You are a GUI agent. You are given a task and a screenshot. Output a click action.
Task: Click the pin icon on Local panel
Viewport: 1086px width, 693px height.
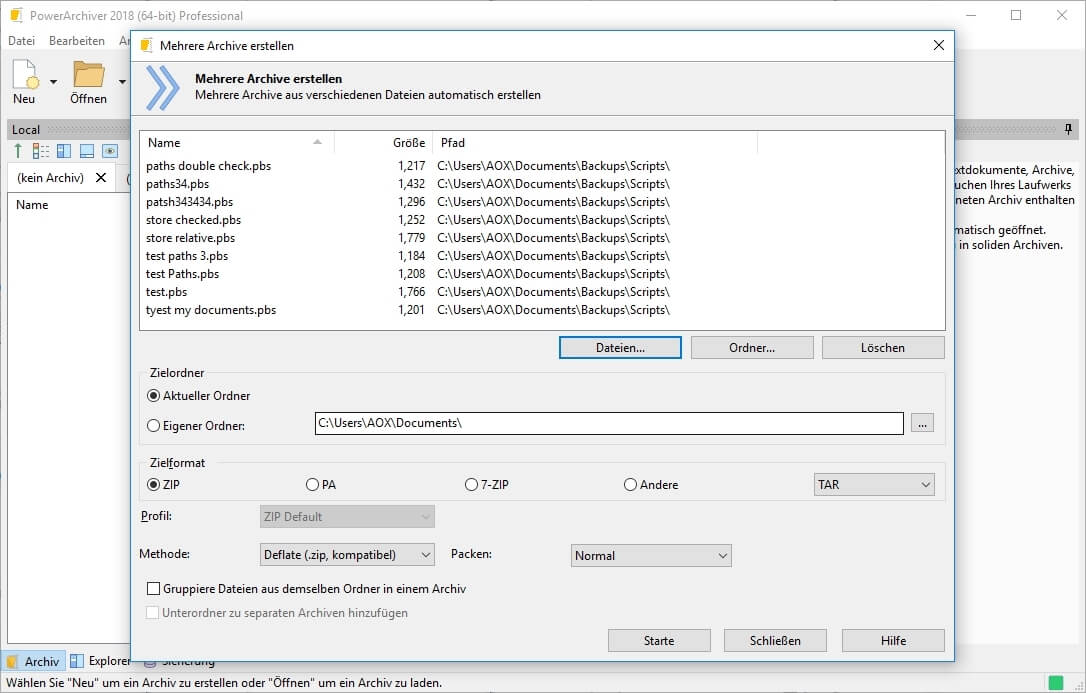click(x=1068, y=130)
